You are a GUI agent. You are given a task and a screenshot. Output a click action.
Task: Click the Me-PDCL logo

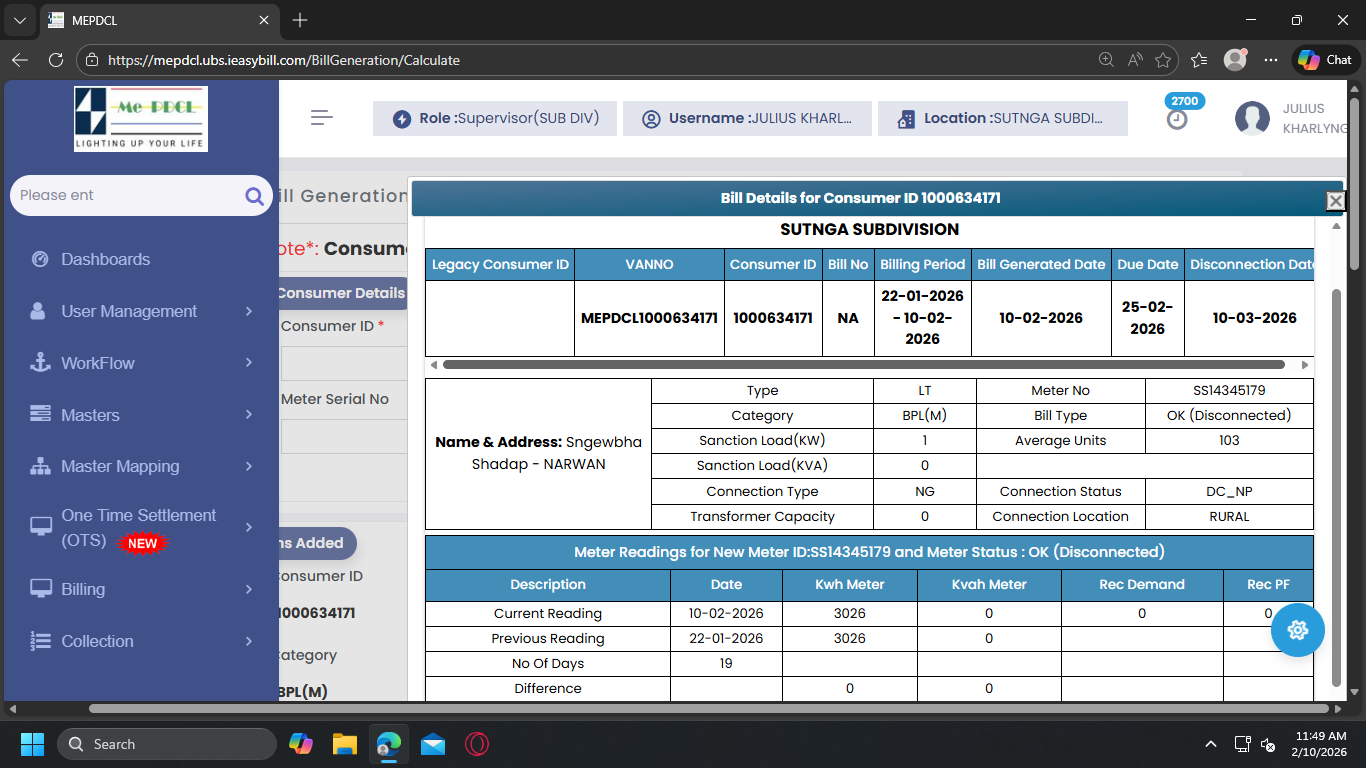point(141,118)
